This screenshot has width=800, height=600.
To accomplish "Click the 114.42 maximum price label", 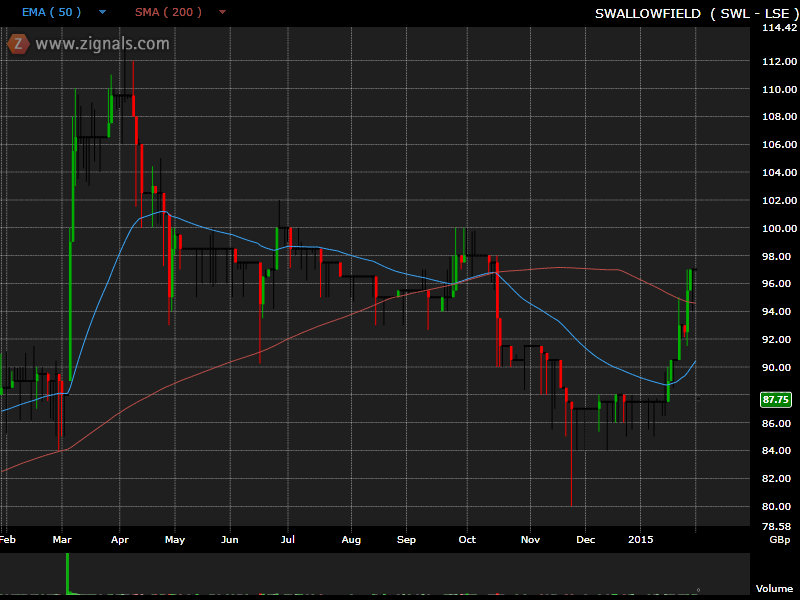I will click(x=778, y=28).
